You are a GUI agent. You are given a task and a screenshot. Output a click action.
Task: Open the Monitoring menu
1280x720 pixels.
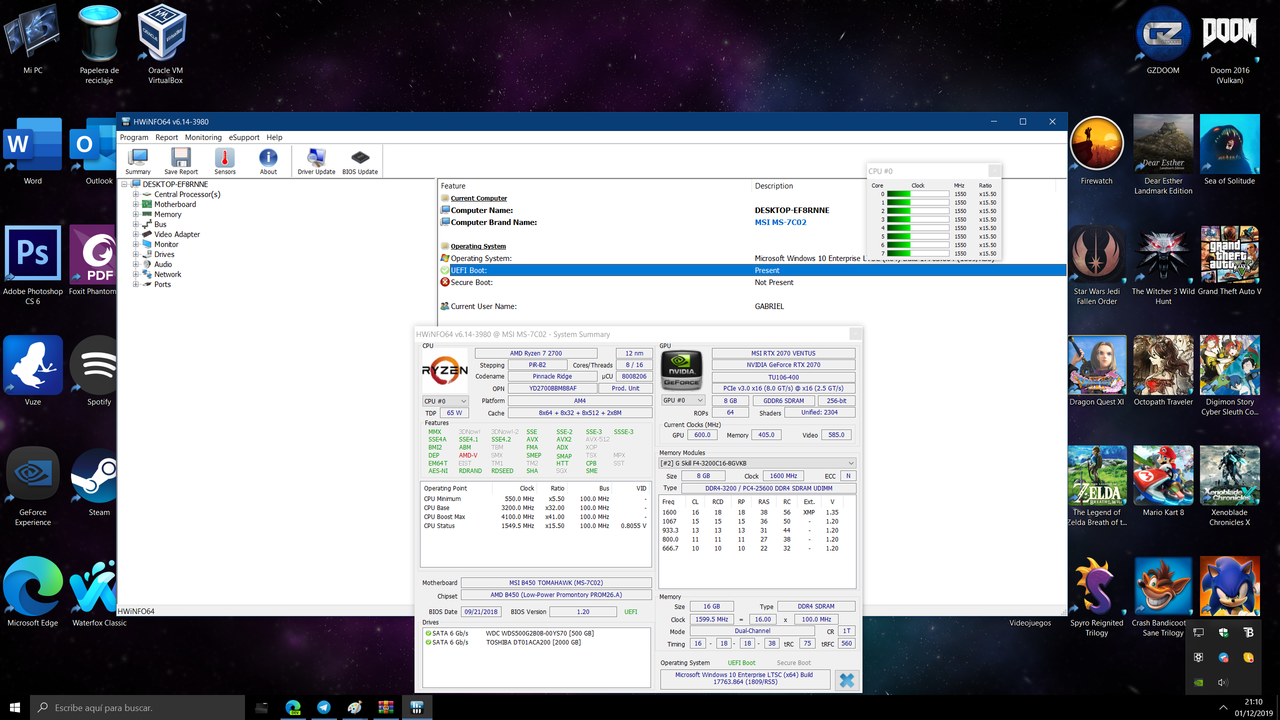pos(203,137)
